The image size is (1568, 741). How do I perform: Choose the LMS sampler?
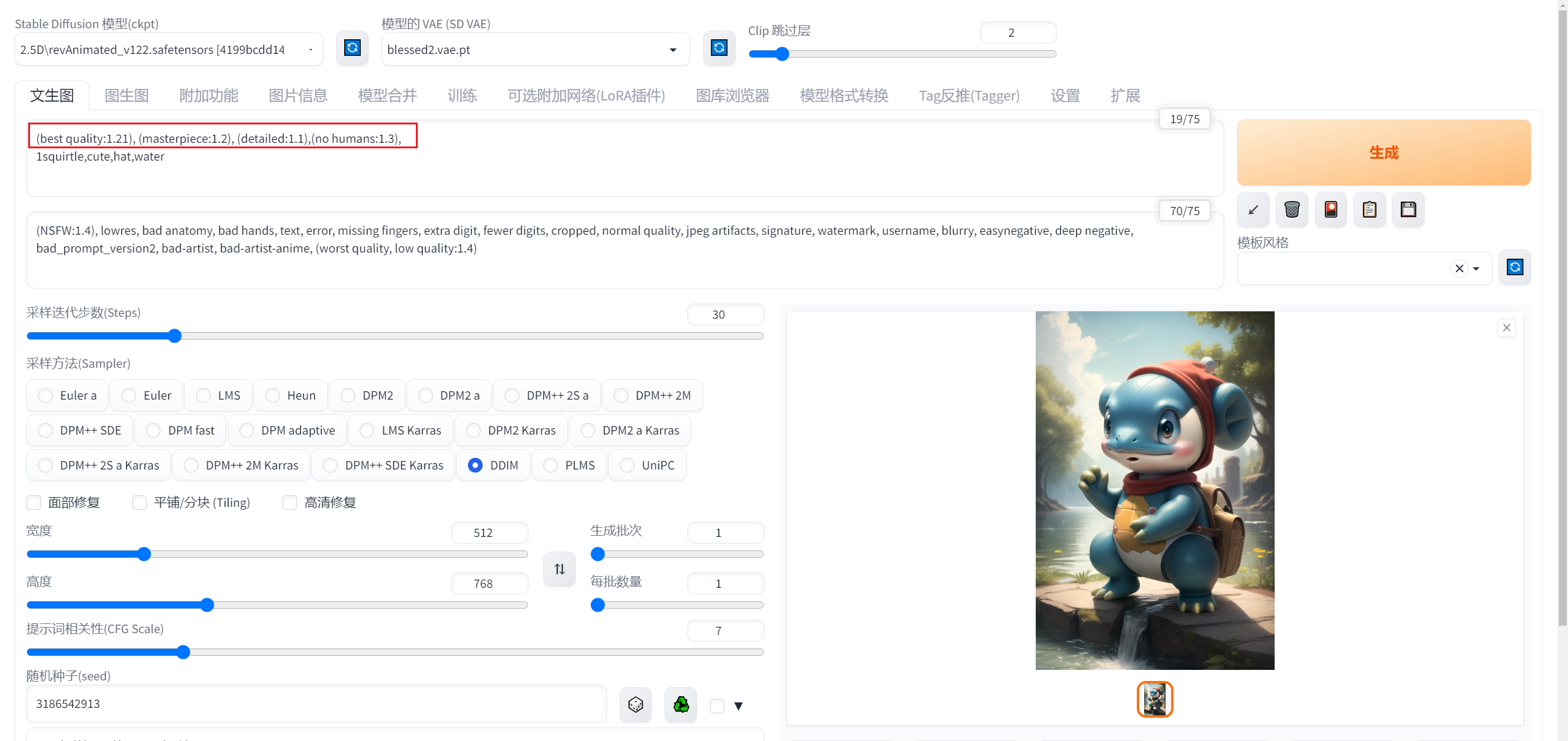[x=219, y=395]
